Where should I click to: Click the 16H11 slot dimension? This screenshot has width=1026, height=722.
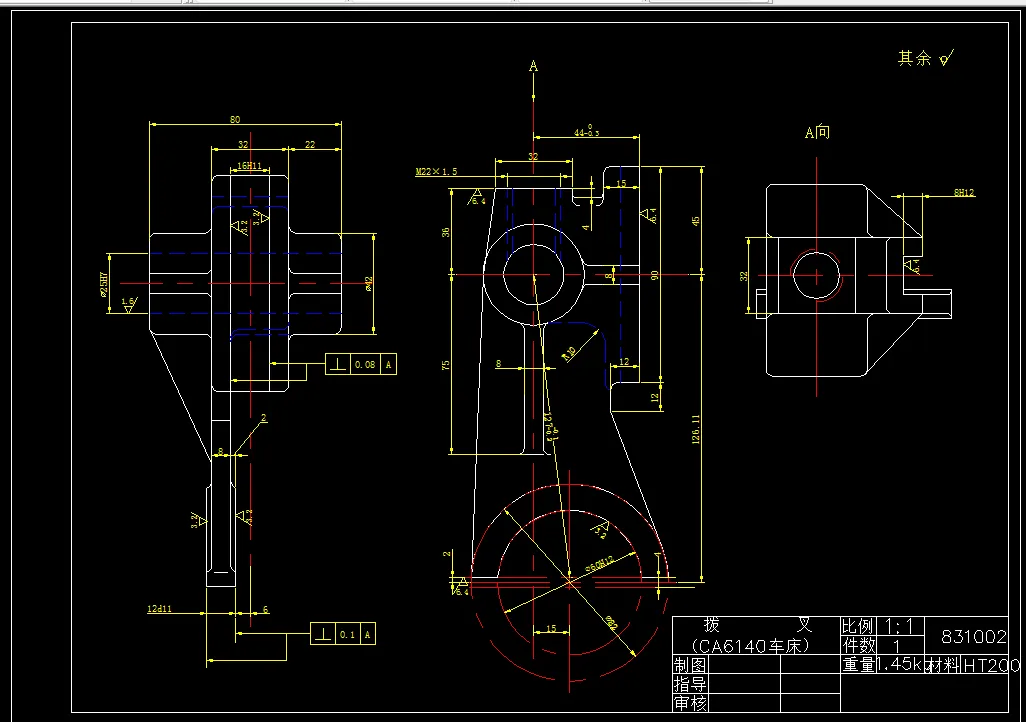249,166
